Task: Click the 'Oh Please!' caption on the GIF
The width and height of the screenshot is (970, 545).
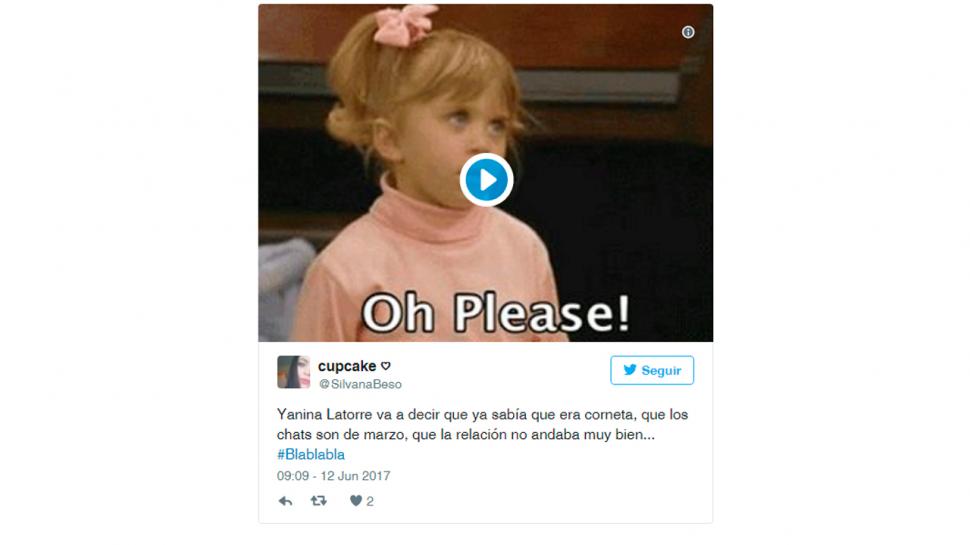Action: pos(496,313)
